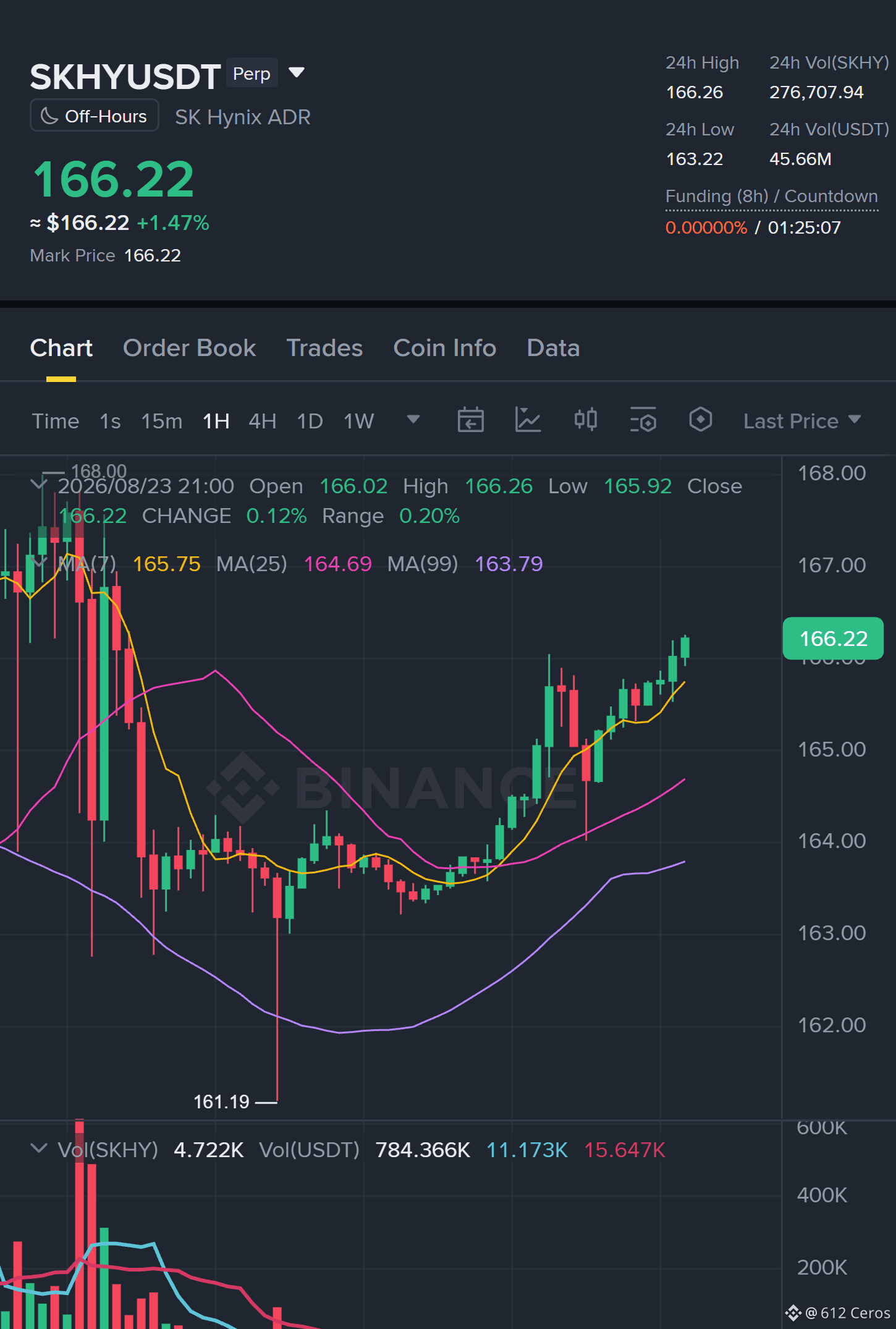Select the 15m timeframe

[x=161, y=421]
